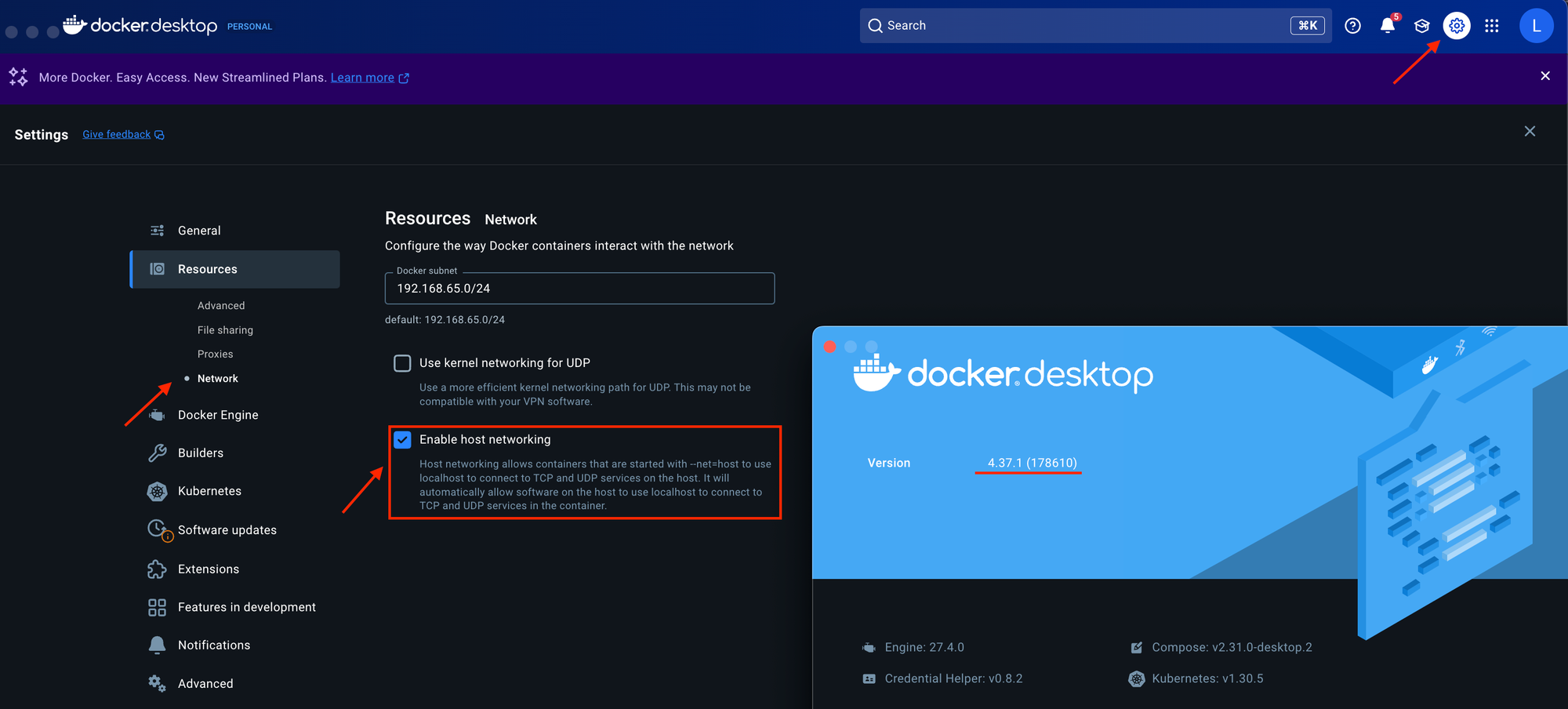This screenshot has width=1568, height=709.
Task: Open the user avatar L
Action: [1536, 26]
